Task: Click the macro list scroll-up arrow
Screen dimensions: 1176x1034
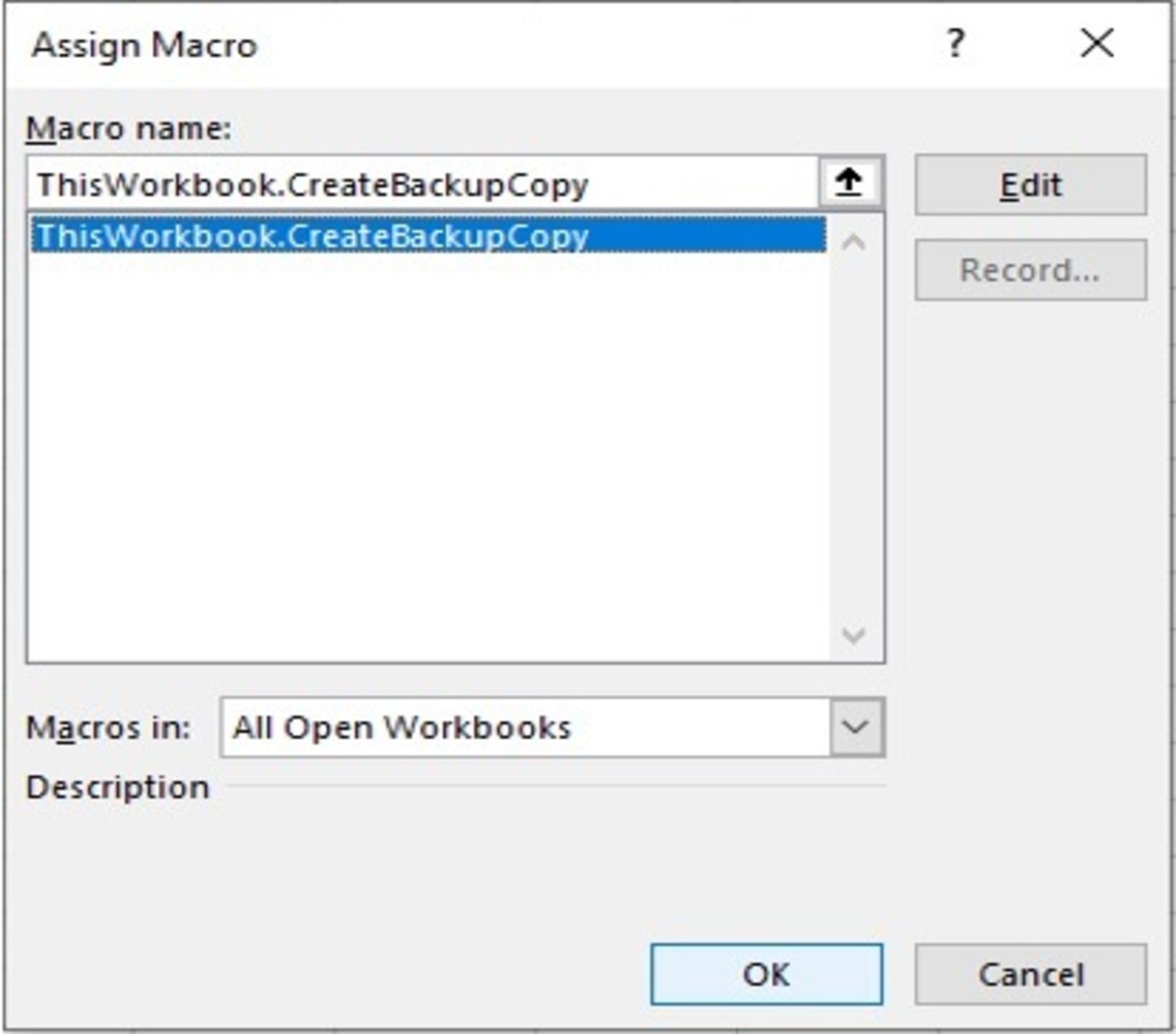Action: [854, 242]
